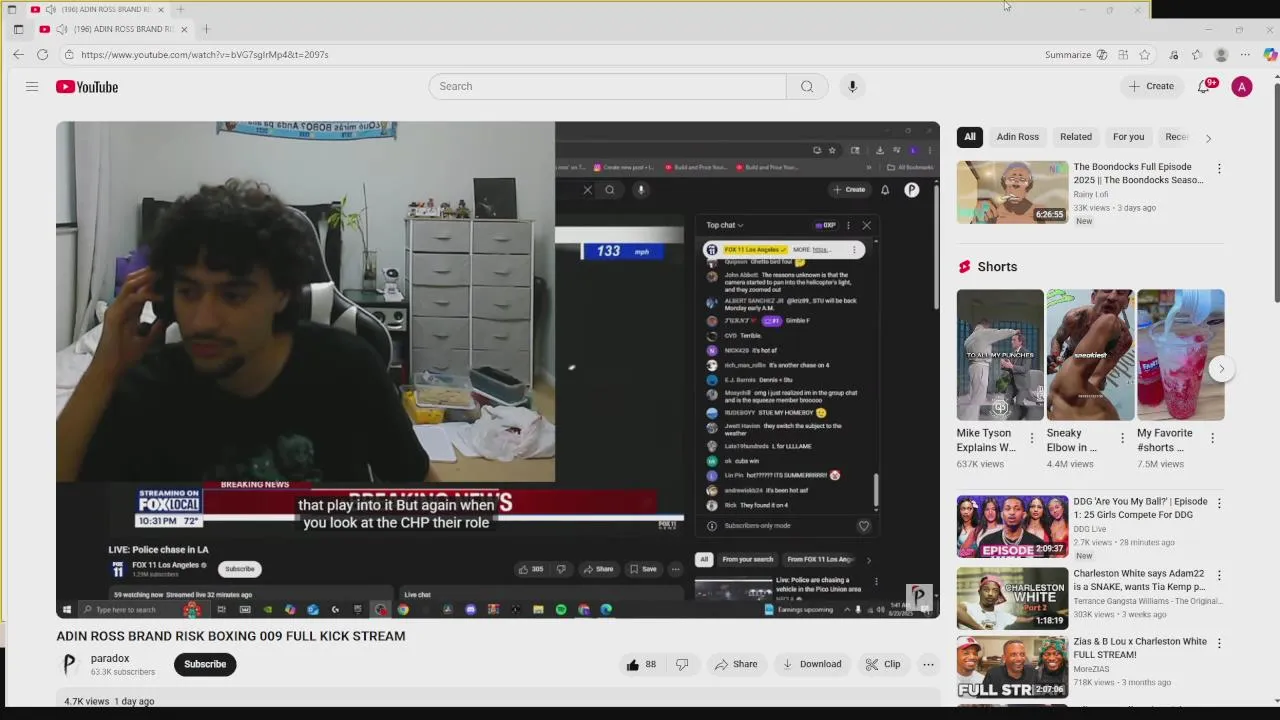
Task: Select the For you filter chip
Action: point(1128,137)
